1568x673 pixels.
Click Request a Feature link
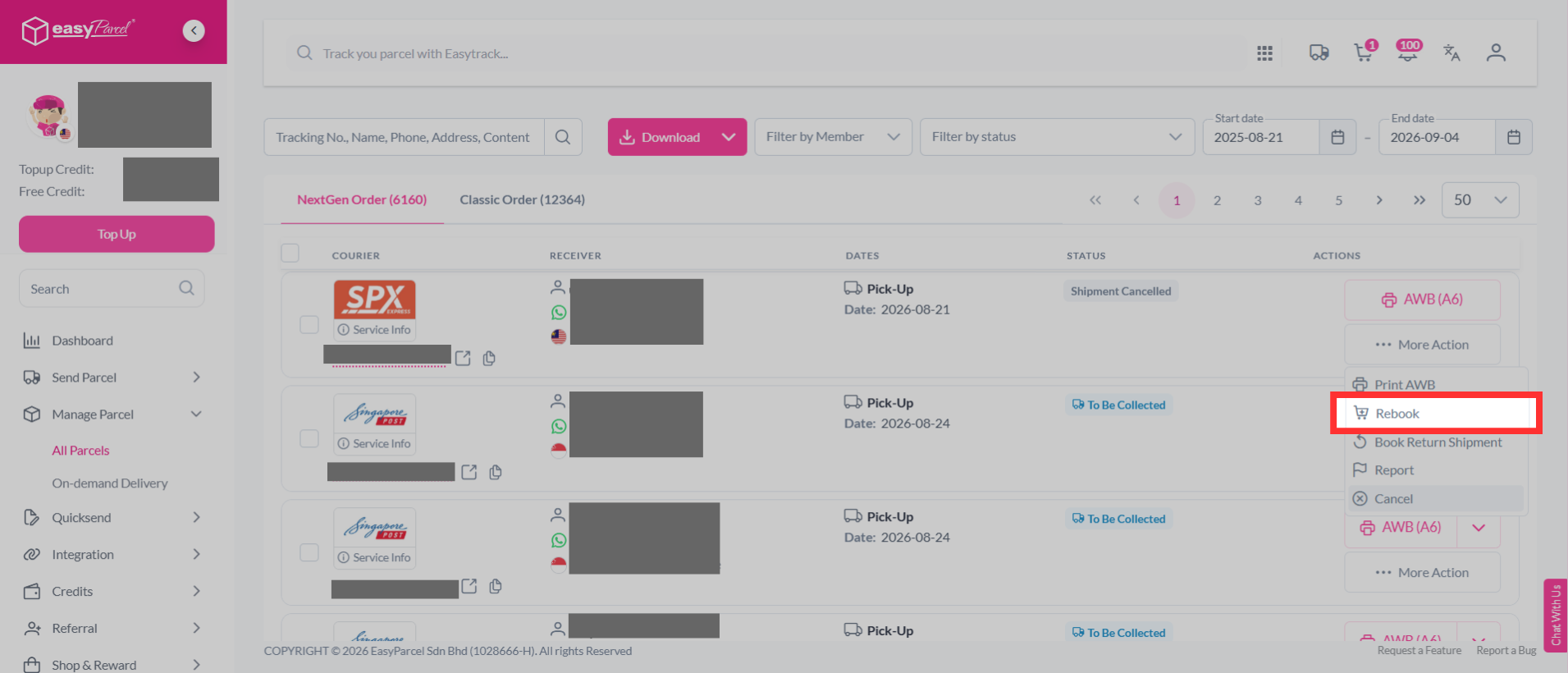pyautogui.click(x=1419, y=650)
